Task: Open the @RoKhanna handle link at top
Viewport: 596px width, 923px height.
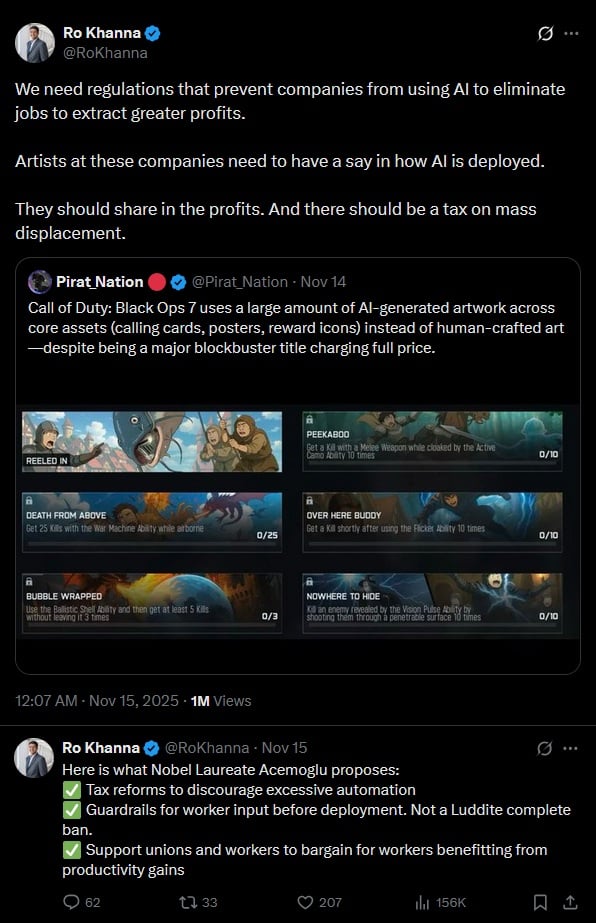Action: (x=105, y=53)
